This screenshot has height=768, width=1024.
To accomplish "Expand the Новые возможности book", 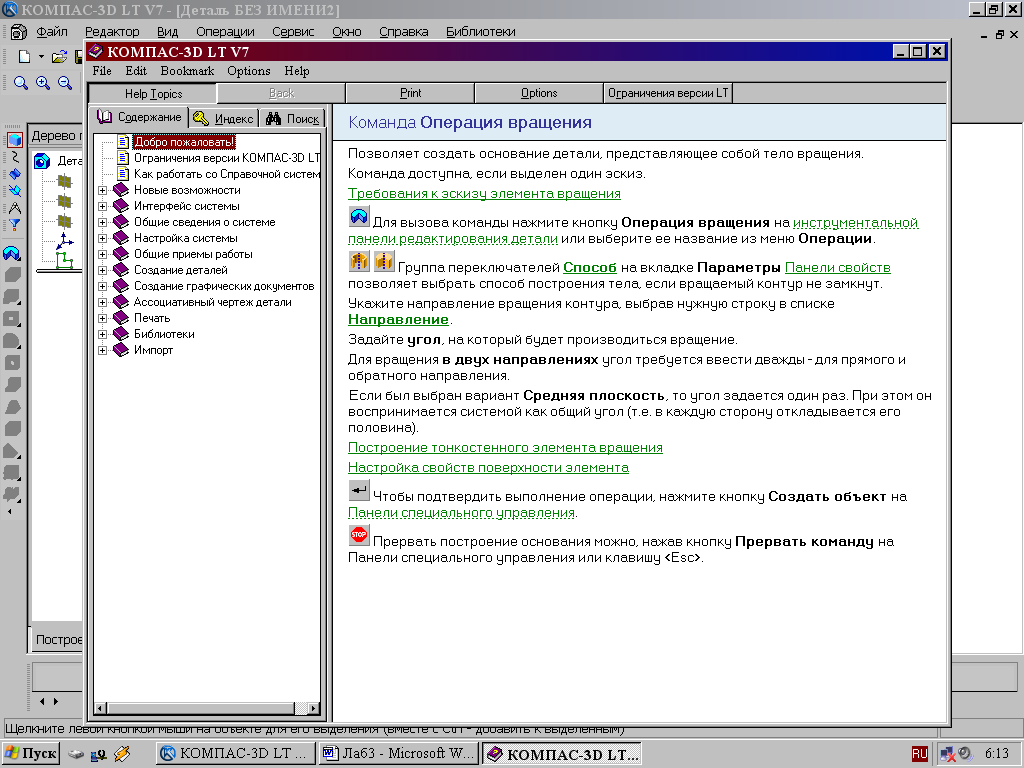I will (x=103, y=190).
